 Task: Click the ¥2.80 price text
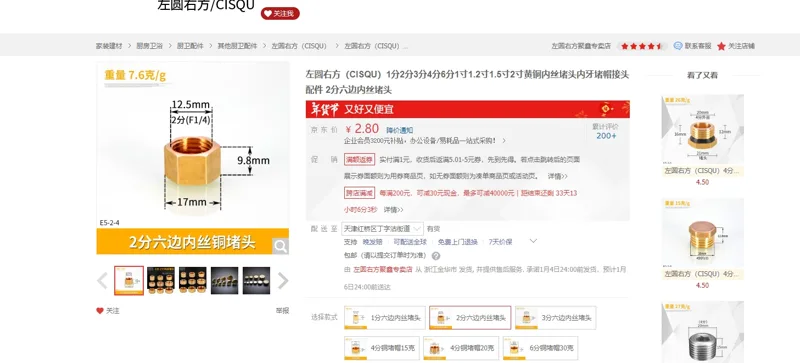[x=362, y=129]
